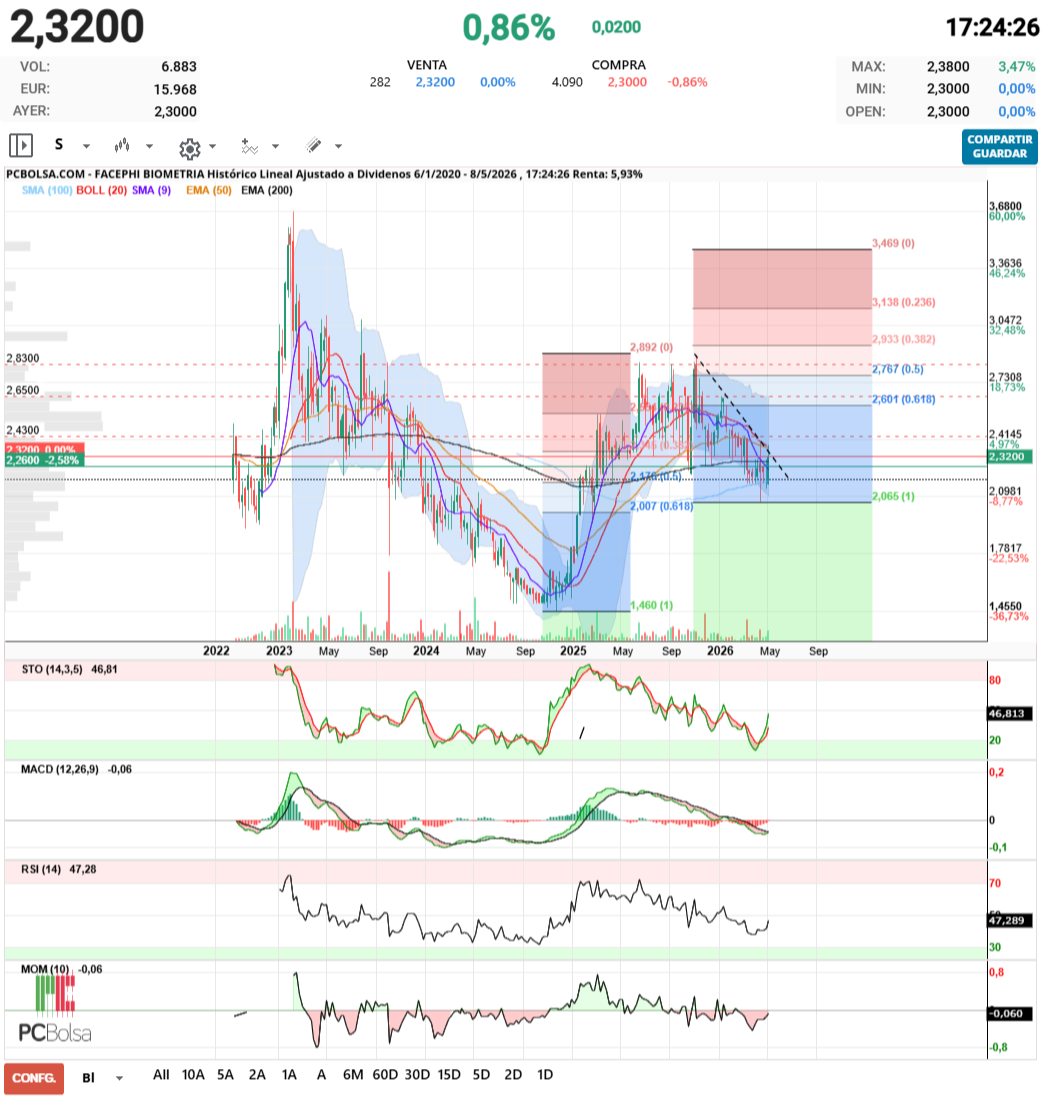Click the 2,8300 horizontal level label
Screen dimensions: 1048x1100
(x=22, y=358)
